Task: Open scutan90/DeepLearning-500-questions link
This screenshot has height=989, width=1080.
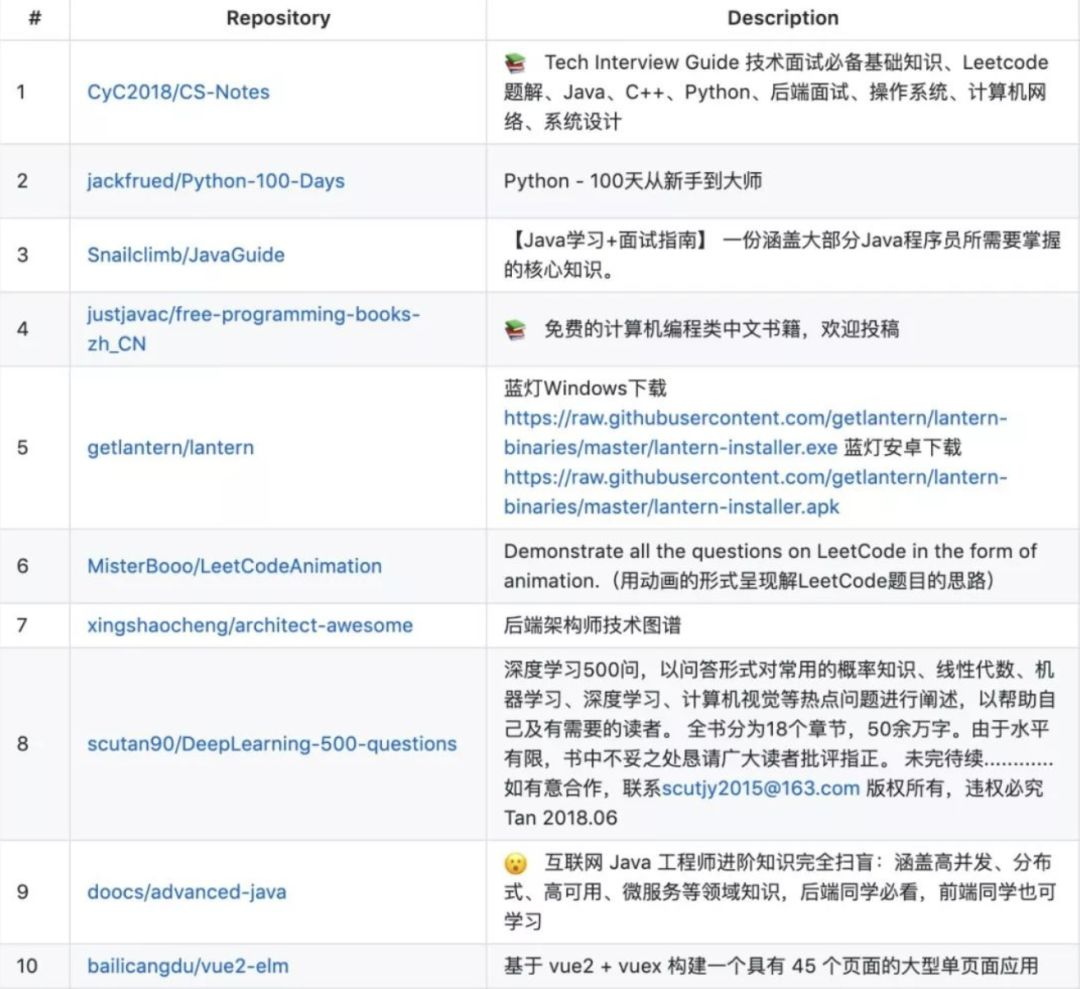Action: point(272,744)
